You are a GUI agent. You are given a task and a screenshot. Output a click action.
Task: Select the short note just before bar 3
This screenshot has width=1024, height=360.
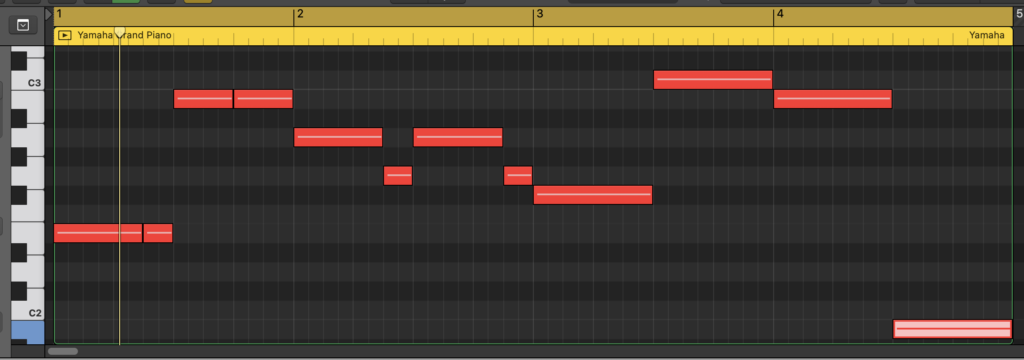(x=518, y=176)
